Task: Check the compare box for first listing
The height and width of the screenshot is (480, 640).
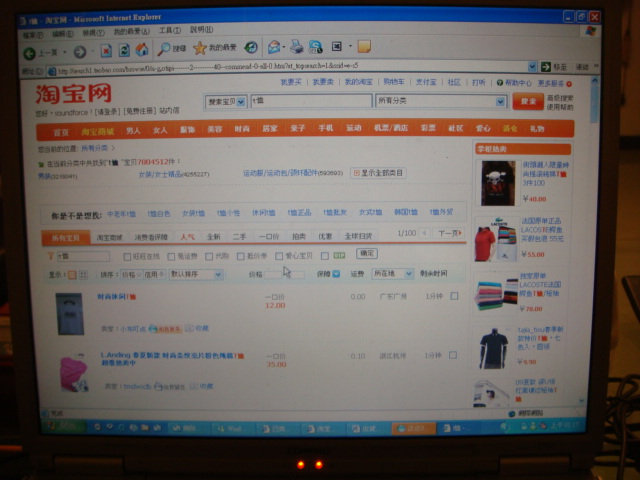Action: pyautogui.click(x=454, y=296)
